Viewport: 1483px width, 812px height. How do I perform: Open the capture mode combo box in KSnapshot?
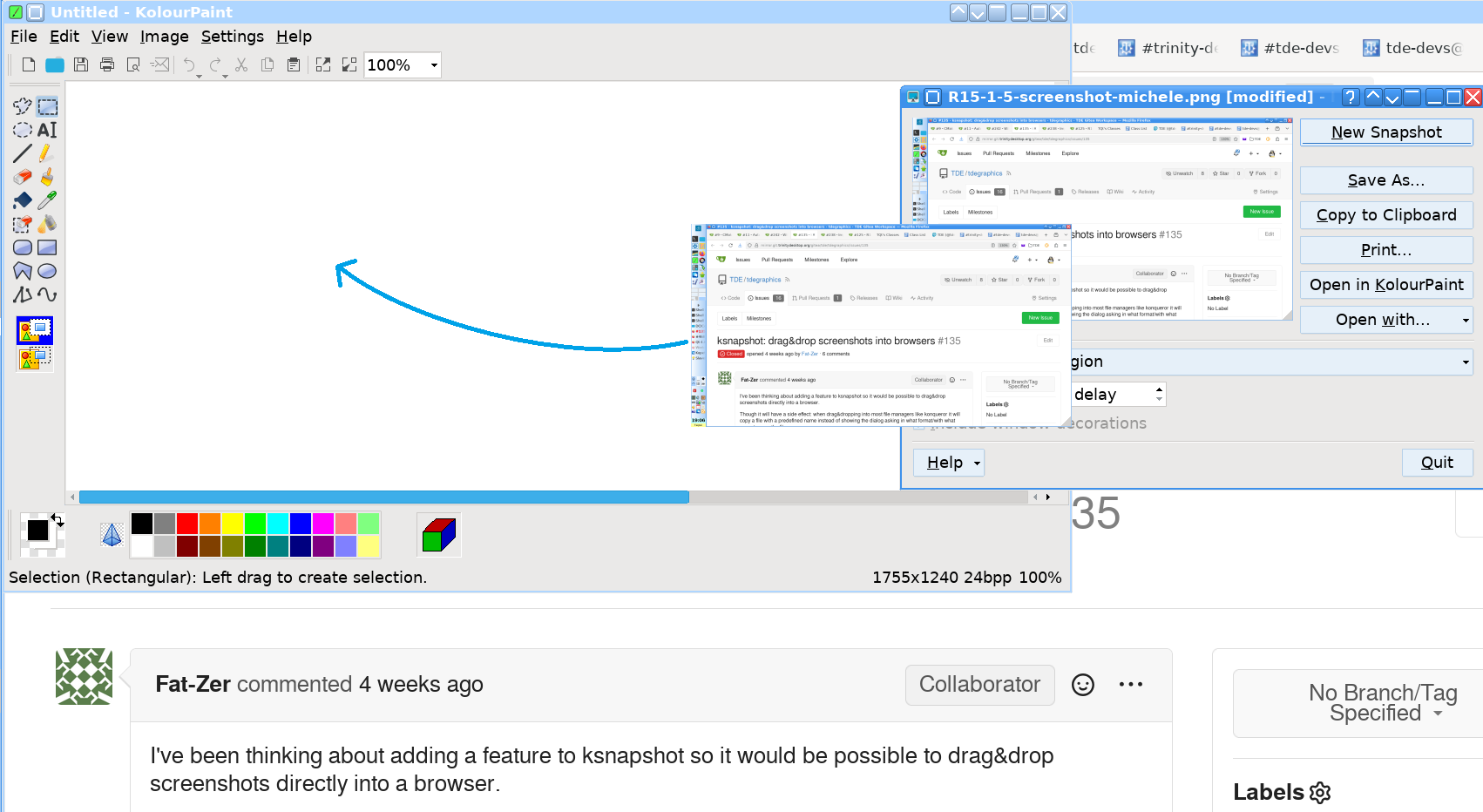[x=1271, y=362]
